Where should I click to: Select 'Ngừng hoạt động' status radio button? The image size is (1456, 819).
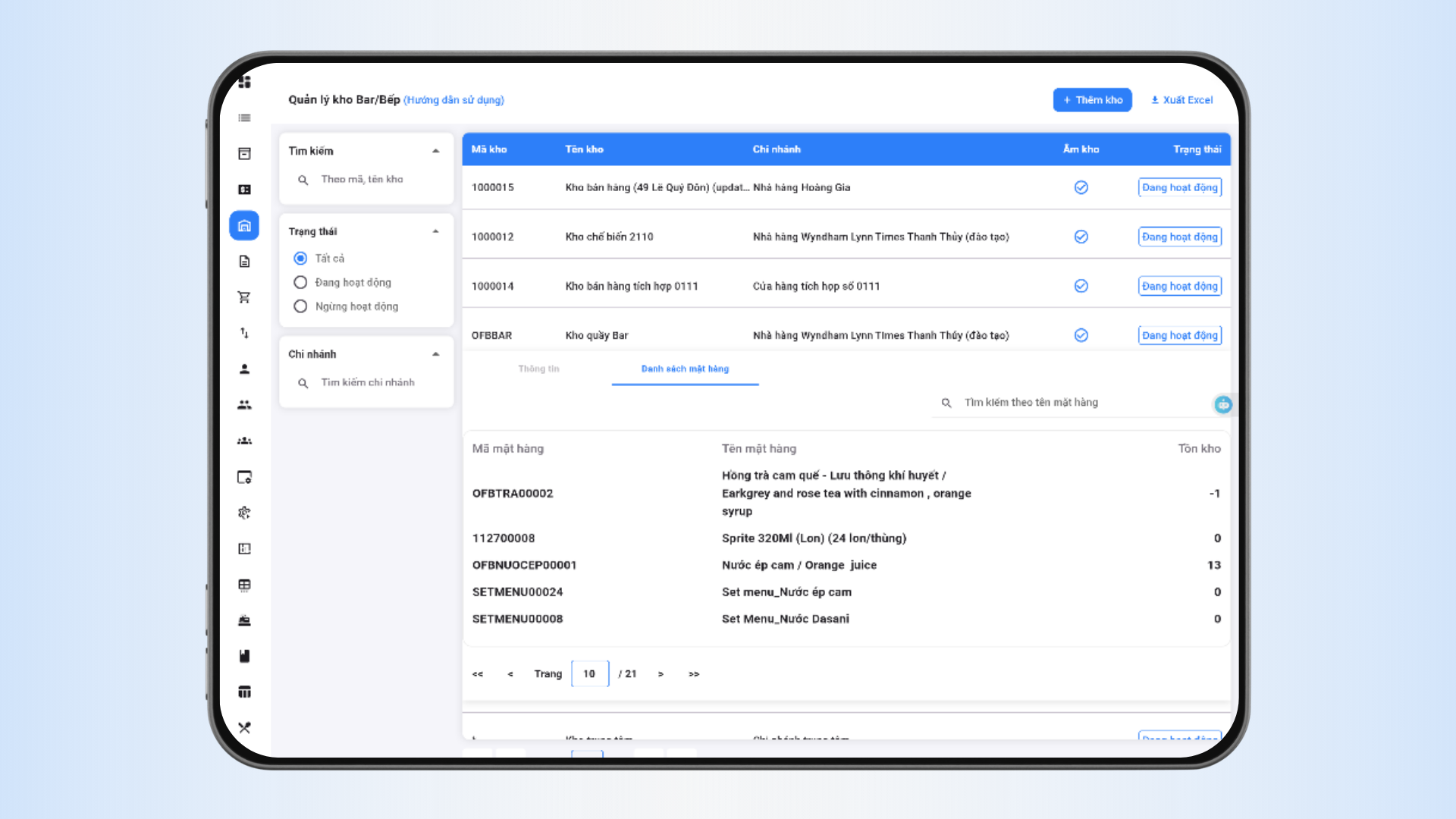(x=300, y=306)
